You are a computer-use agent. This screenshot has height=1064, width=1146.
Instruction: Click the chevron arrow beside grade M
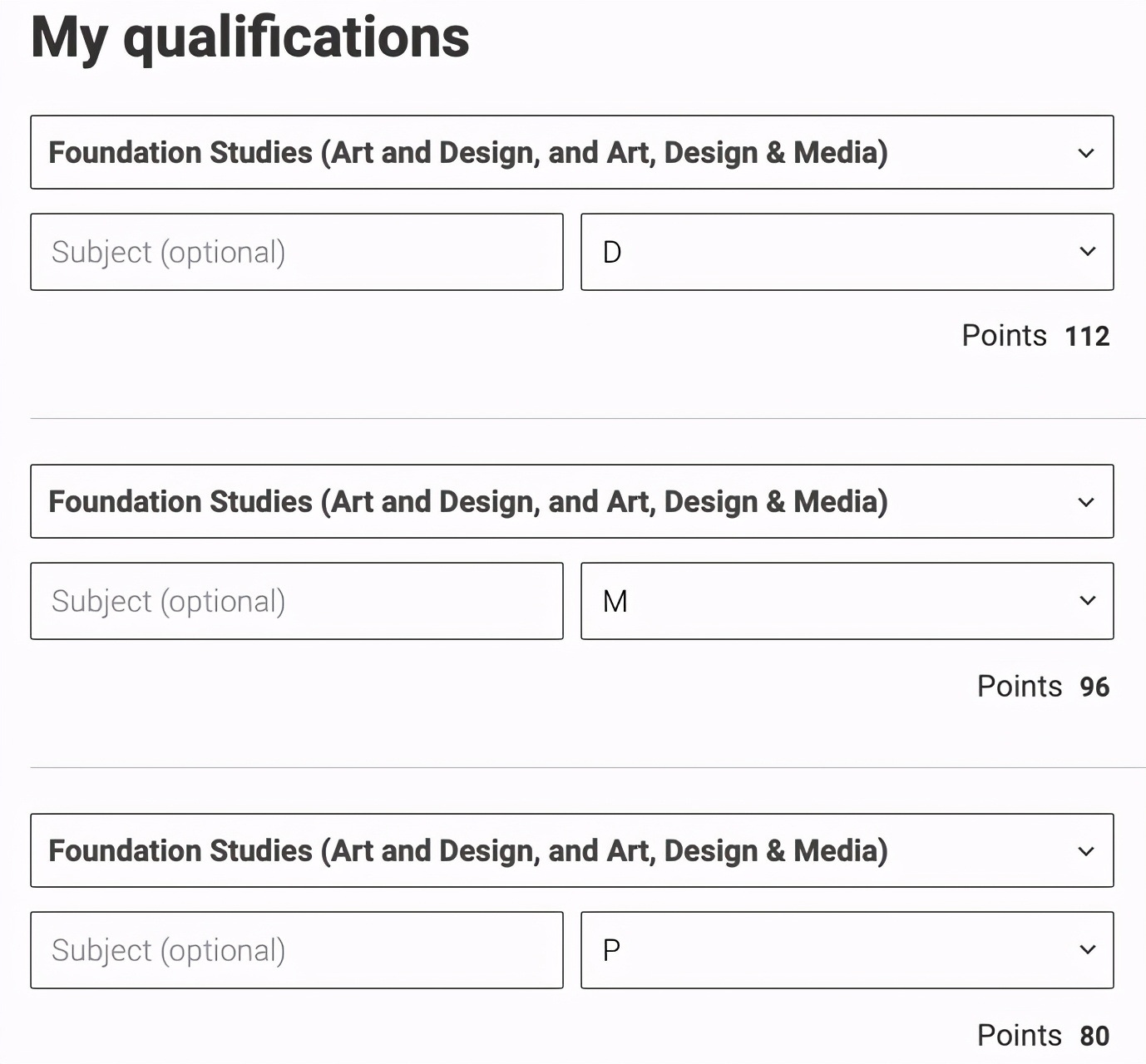coord(1087,601)
